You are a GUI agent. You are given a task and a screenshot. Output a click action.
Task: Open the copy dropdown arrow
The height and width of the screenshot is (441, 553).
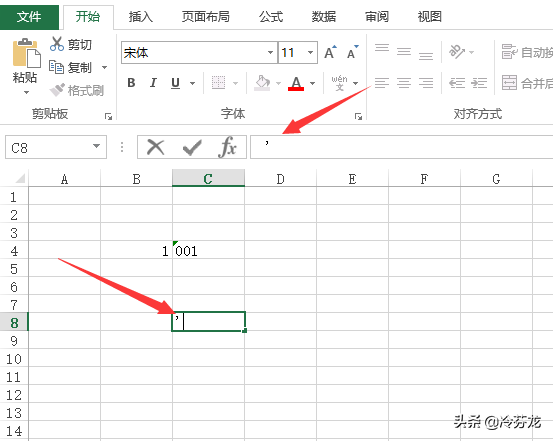click(104, 67)
